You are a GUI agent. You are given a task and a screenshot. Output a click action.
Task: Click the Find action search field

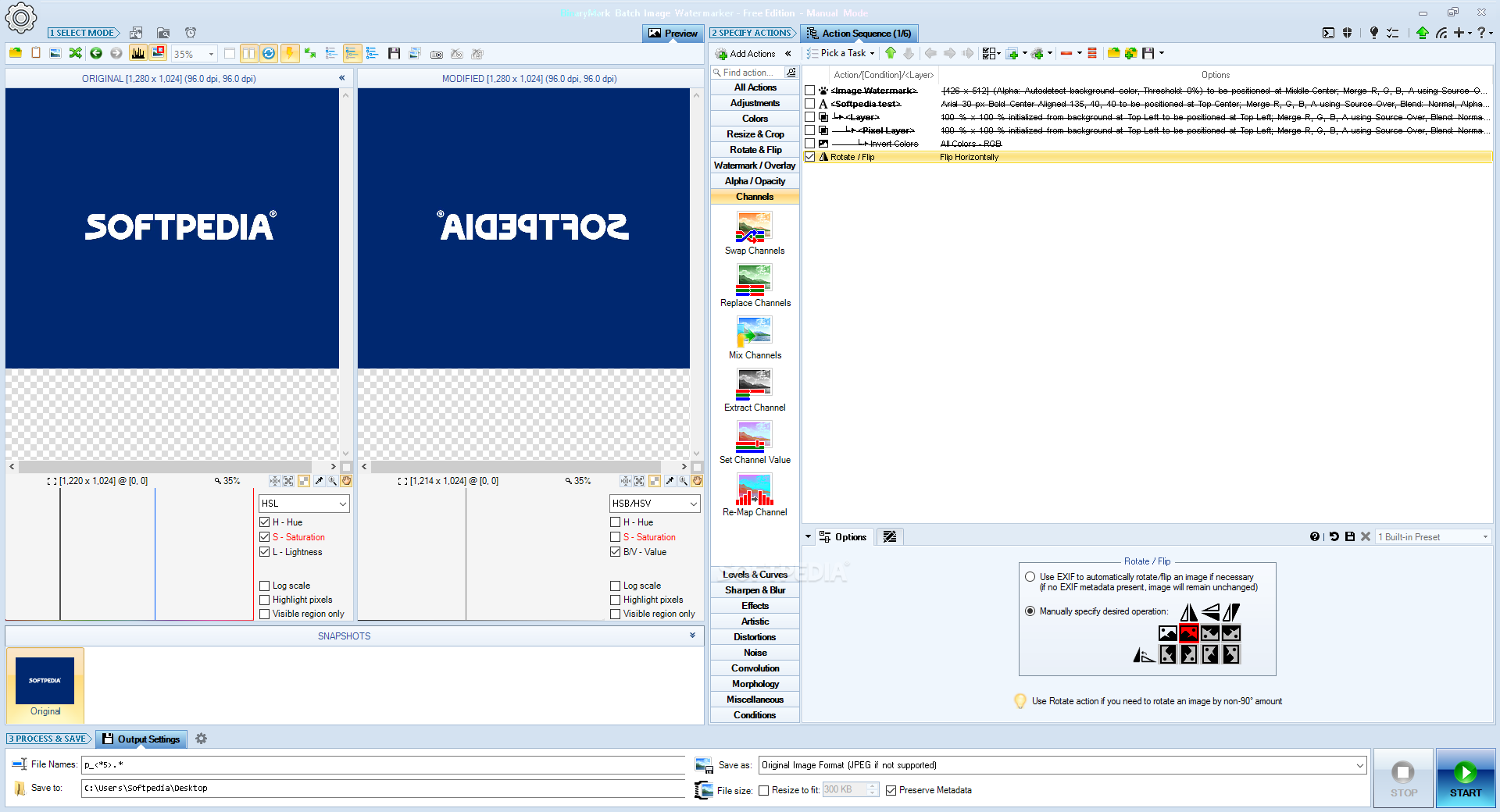coord(748,73)
